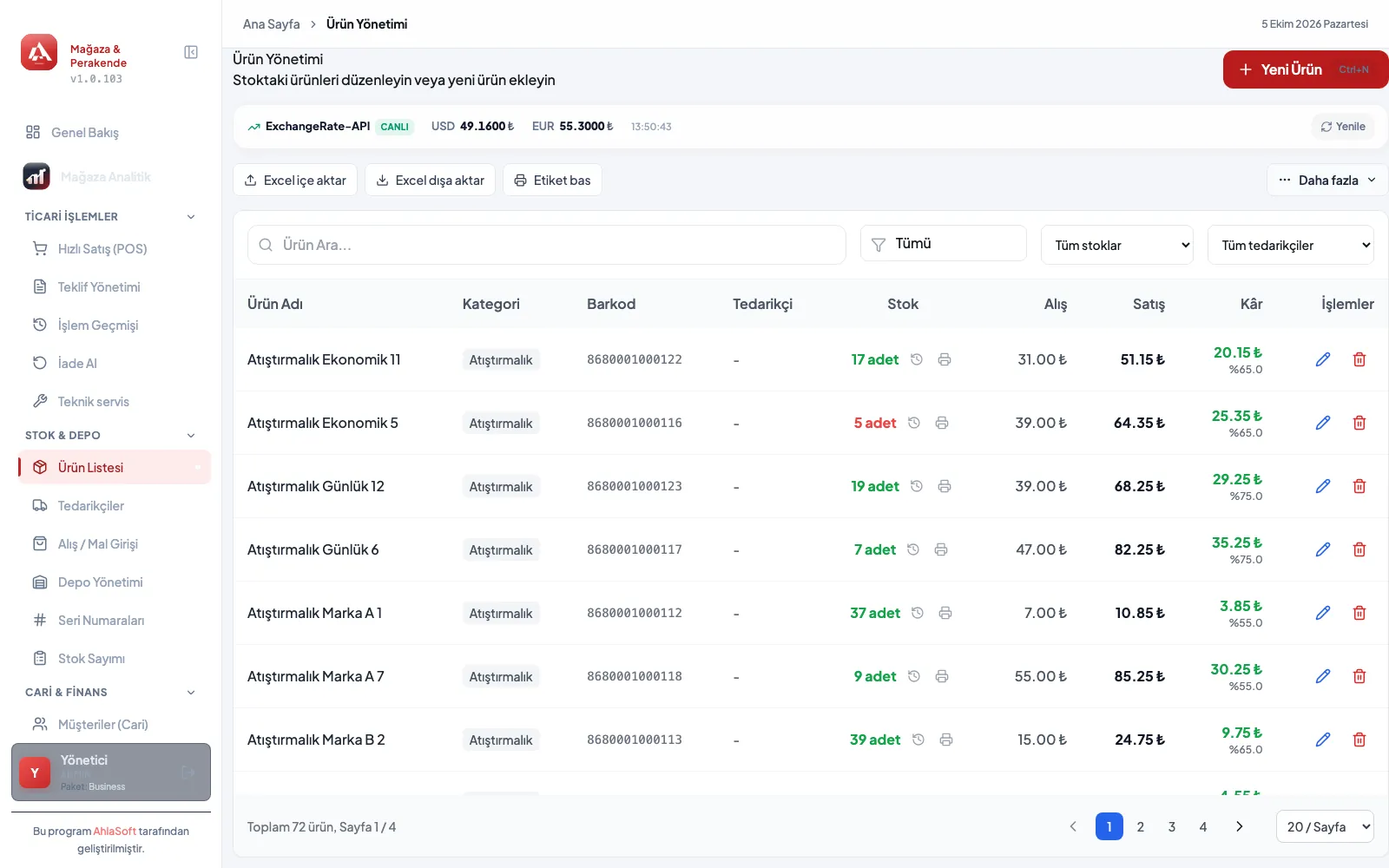Click Excel dışa aktar button
The image size is (1389, 868).
[430, 180]
